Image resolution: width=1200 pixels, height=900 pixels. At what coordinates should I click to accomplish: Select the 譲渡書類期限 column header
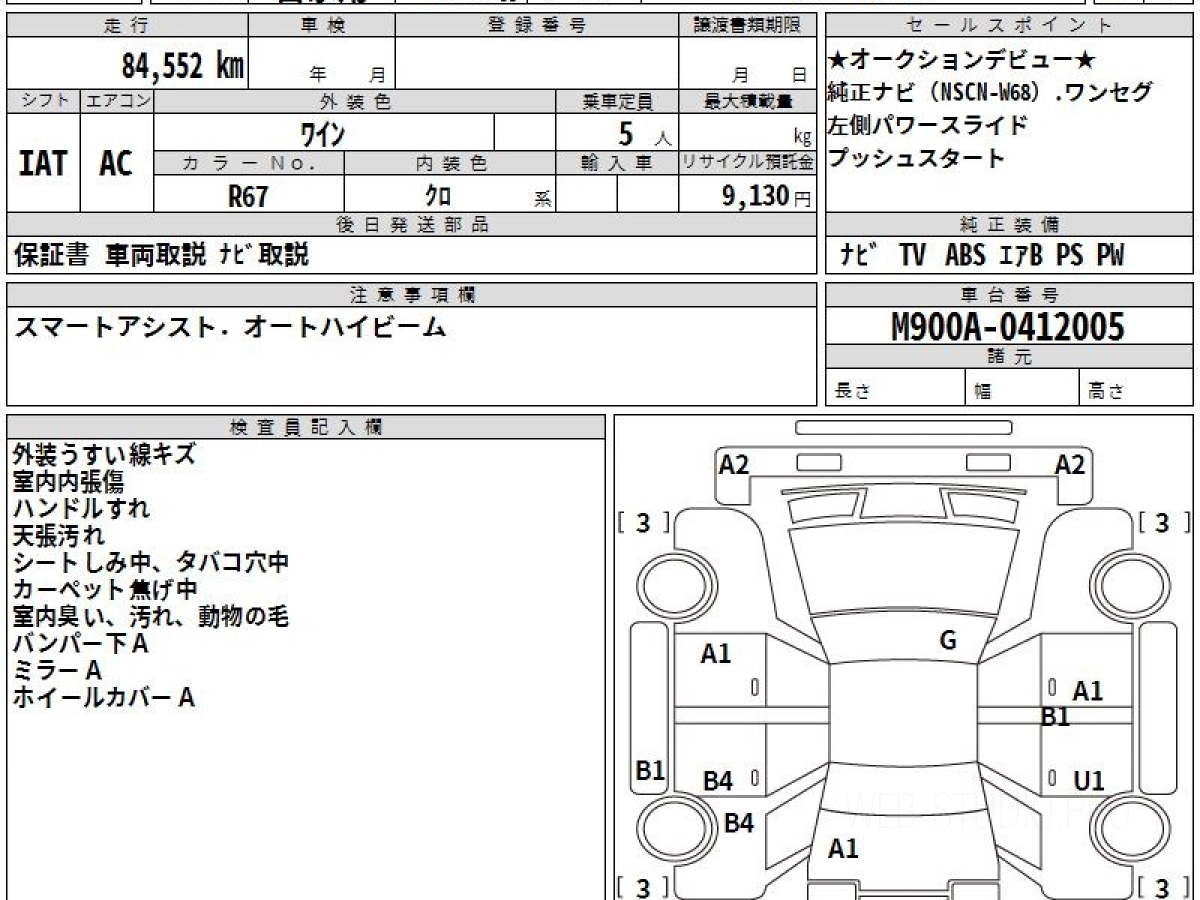click(748, 26)
